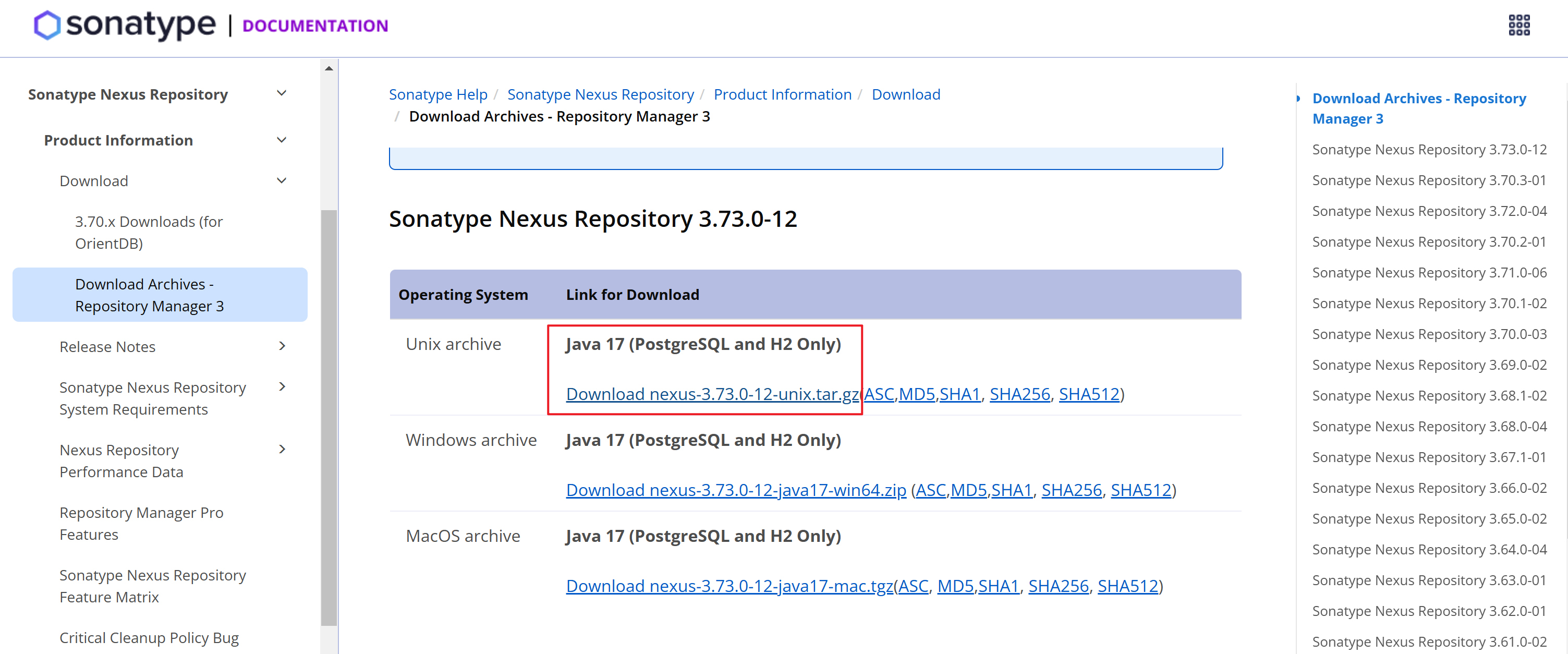
Task: Open Critical Cleanup Policy Bug page
Action: tap(149, 637)
